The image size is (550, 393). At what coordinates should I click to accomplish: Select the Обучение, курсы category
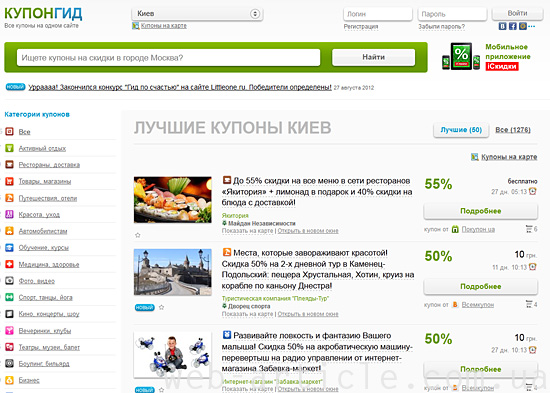43,247
